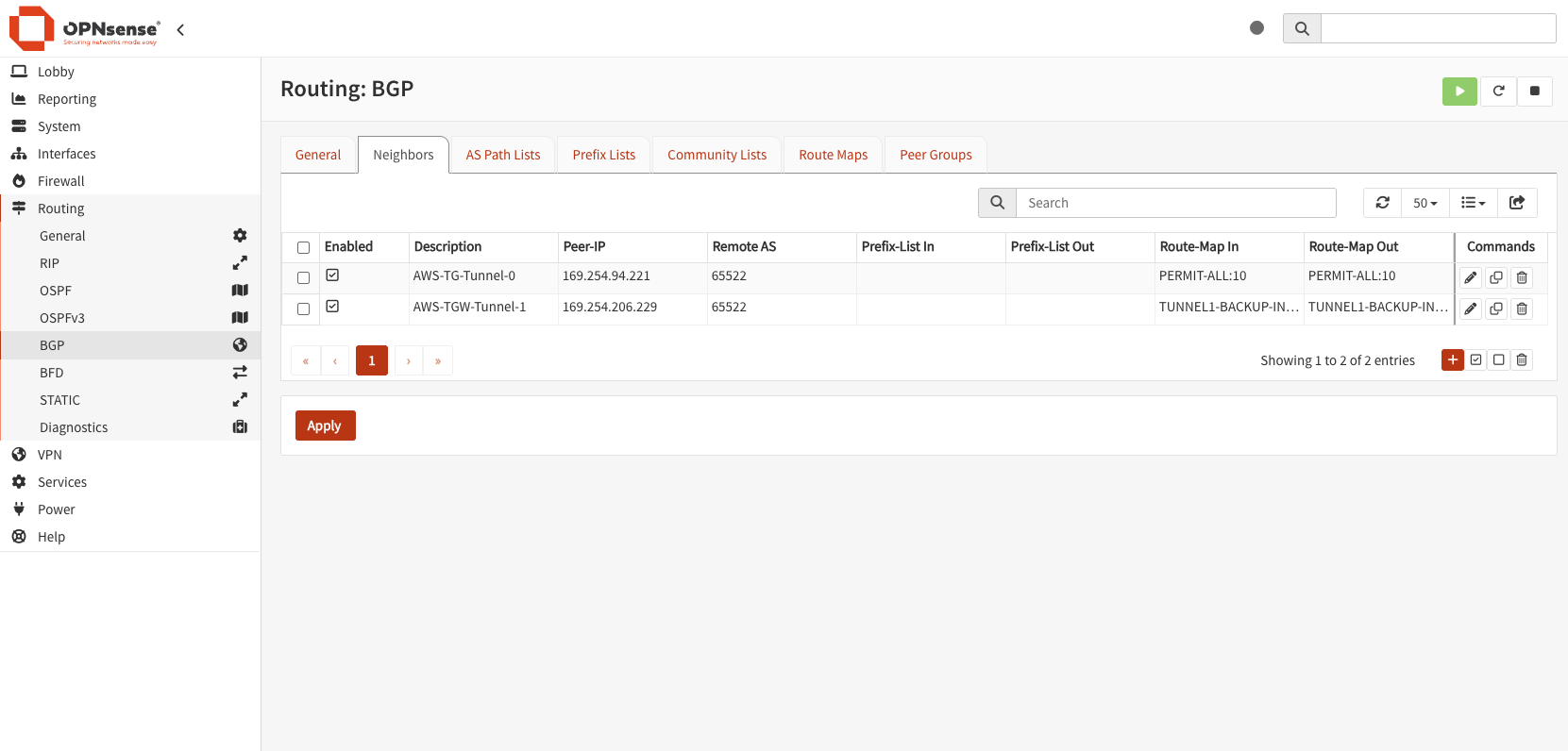Open the Community Lists tab
1568x751 pixels.
(x=717, y=155)
